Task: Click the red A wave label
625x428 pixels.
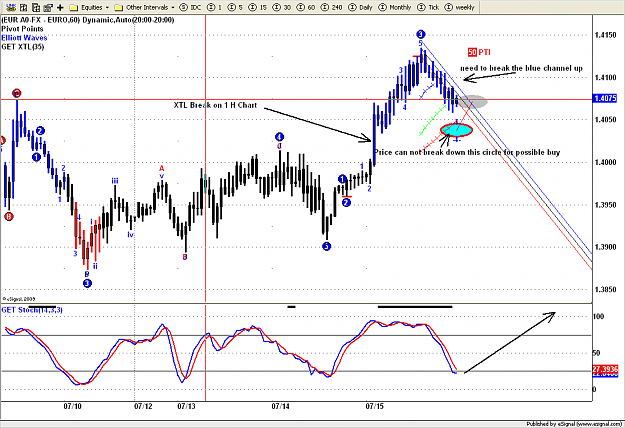Action: coord(161,168)
